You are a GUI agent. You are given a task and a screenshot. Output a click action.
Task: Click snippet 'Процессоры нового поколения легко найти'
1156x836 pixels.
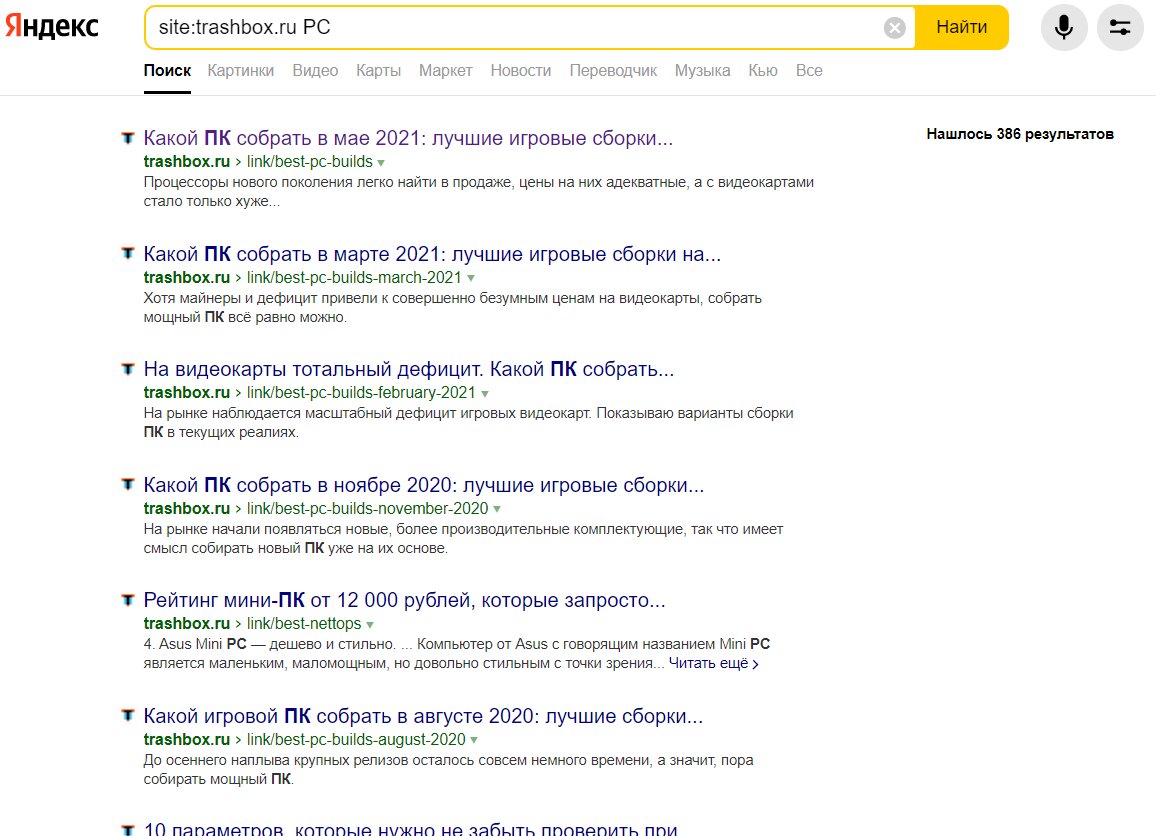click(x=478, y=192)
